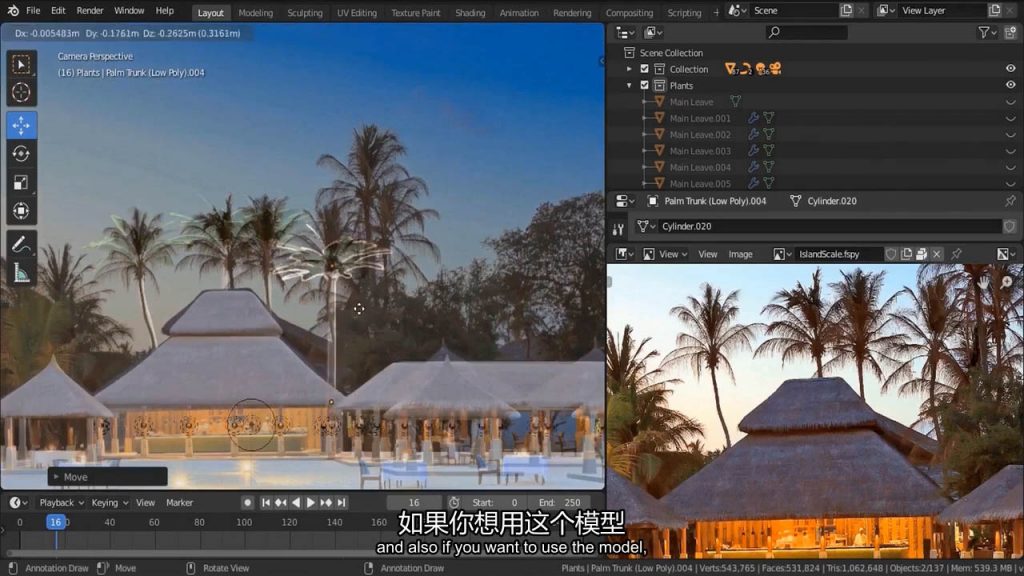1024x576 pixels.
Task: Click the fake user shield for Cylinder.020
Action: [x=1010, y=226]
